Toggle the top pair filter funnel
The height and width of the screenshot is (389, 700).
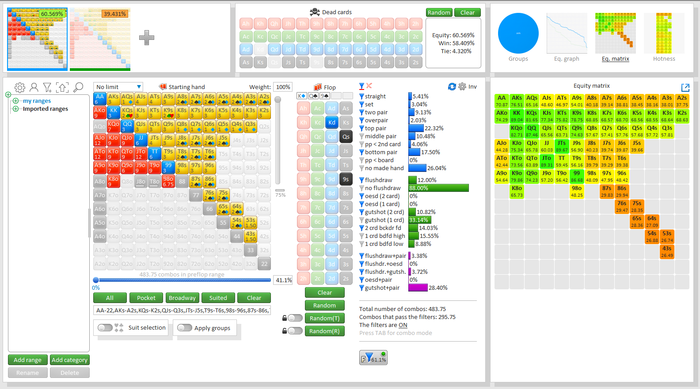click(x=362, y=128)
